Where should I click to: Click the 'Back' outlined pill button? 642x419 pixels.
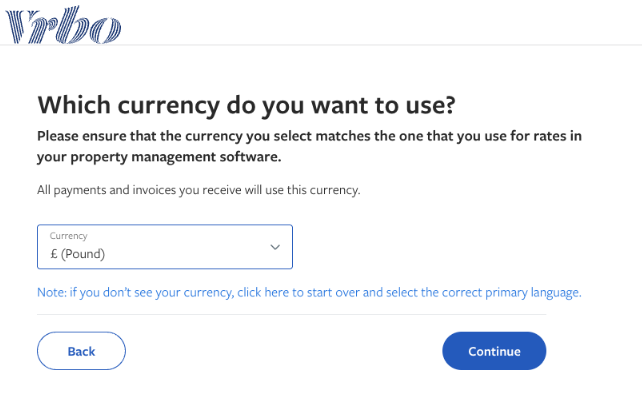[81, 351]
